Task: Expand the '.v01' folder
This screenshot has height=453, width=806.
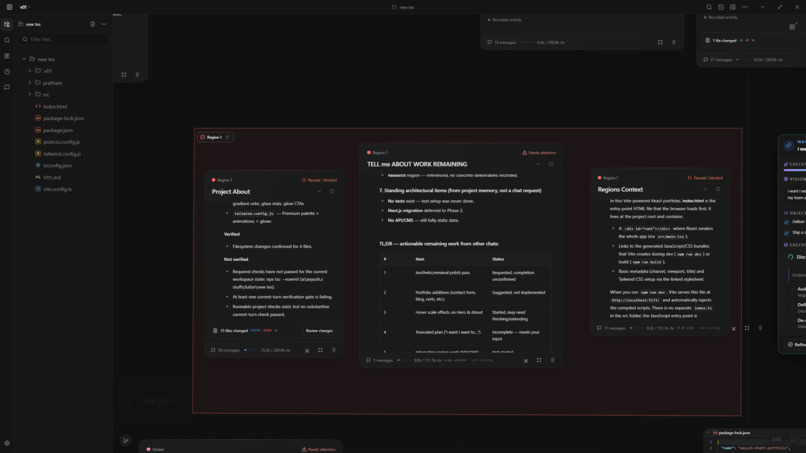Action: (30, 71)
